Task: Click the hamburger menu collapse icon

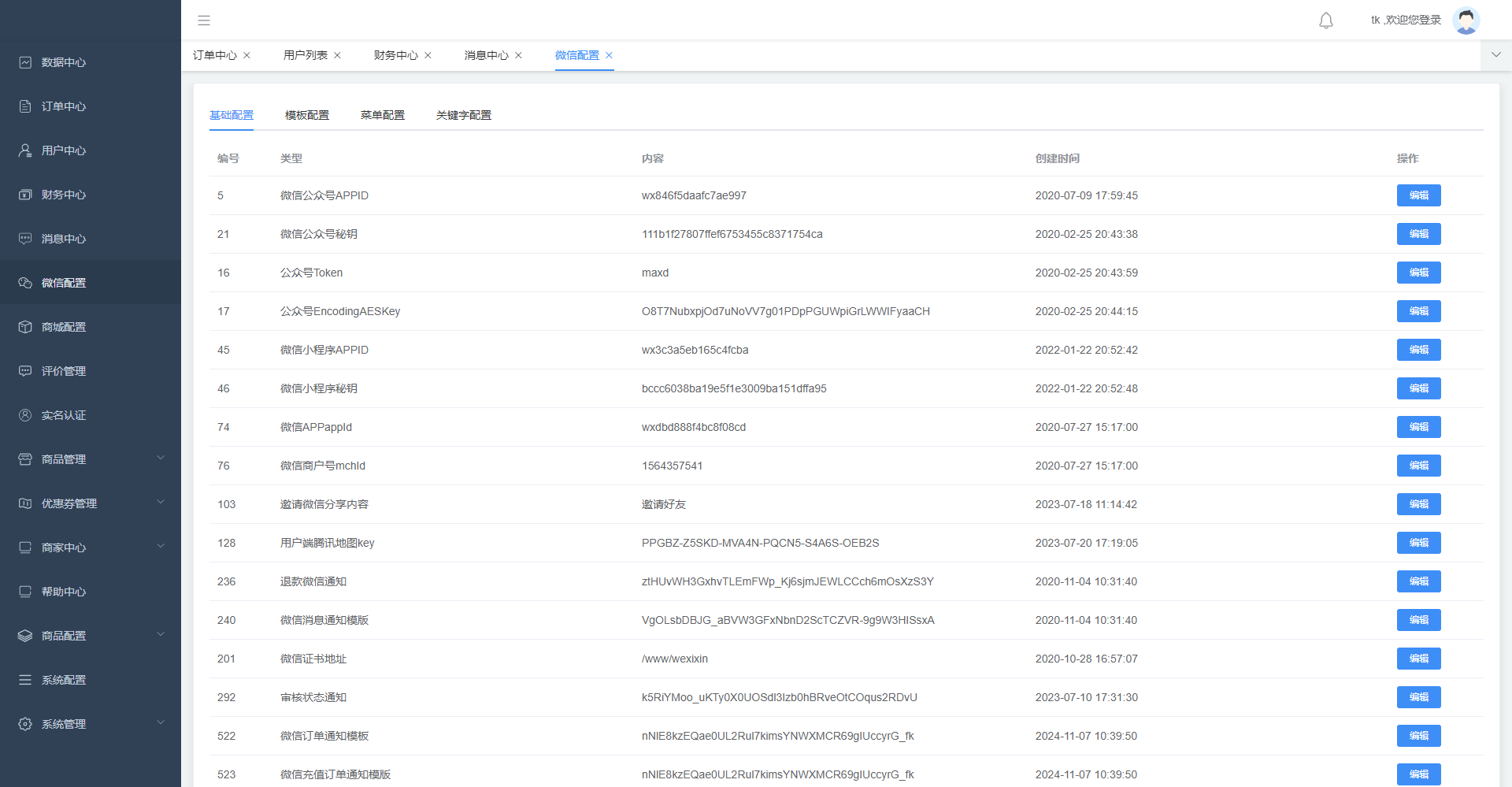Action: click(x=204, y=20)
